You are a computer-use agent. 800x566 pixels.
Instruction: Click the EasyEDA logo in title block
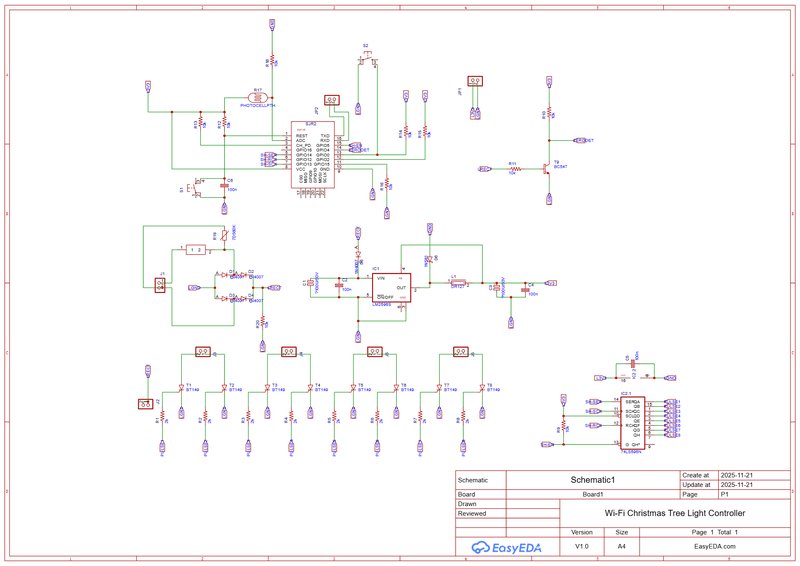coord(506,547)
